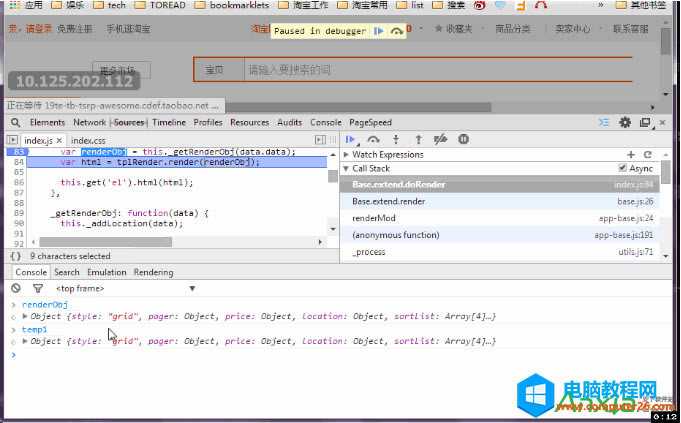Toggle Pause on exceptions button
The height and width of the screenshot is (423, 681).
click(x=463, y=139)
